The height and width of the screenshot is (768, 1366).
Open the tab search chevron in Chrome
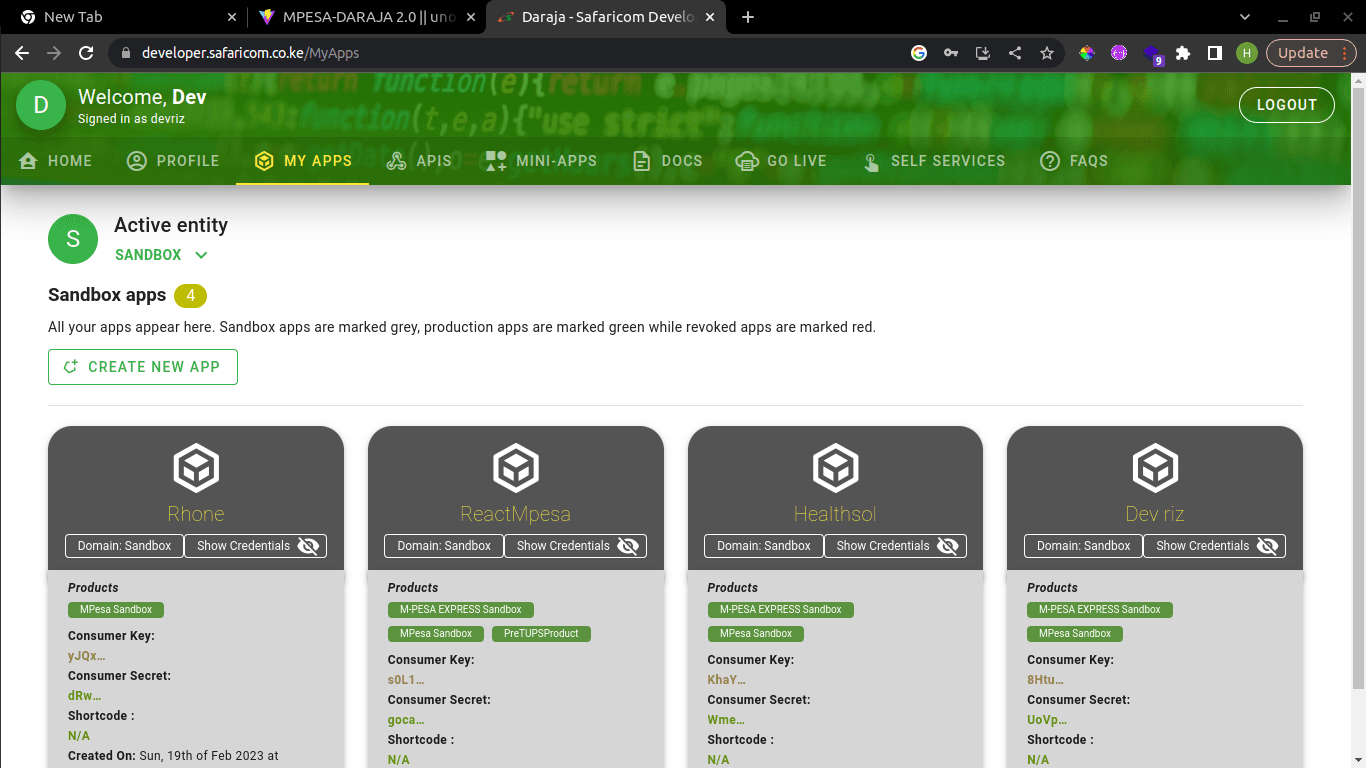coord(1245,17)
